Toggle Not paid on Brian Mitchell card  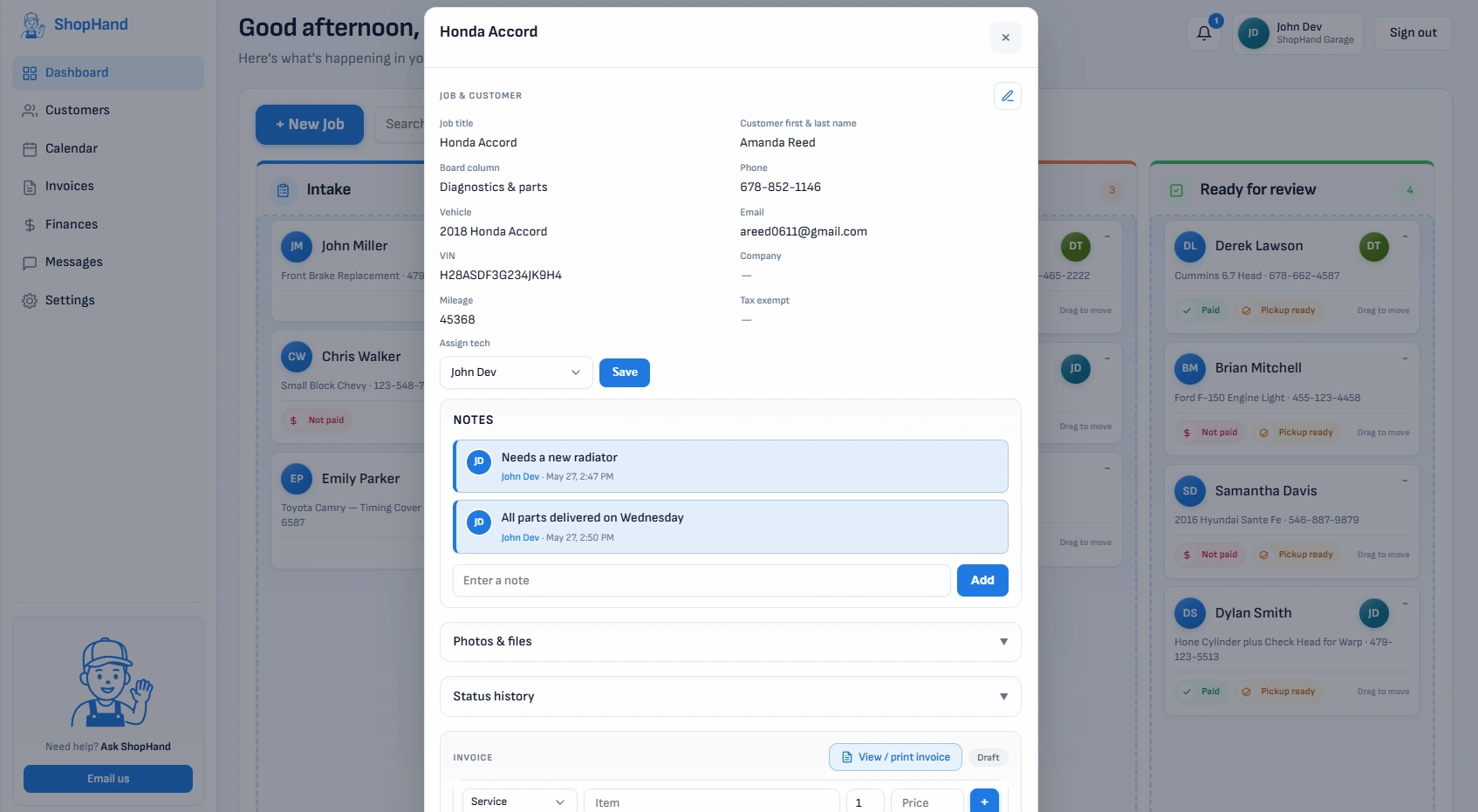click(1210, 433)
